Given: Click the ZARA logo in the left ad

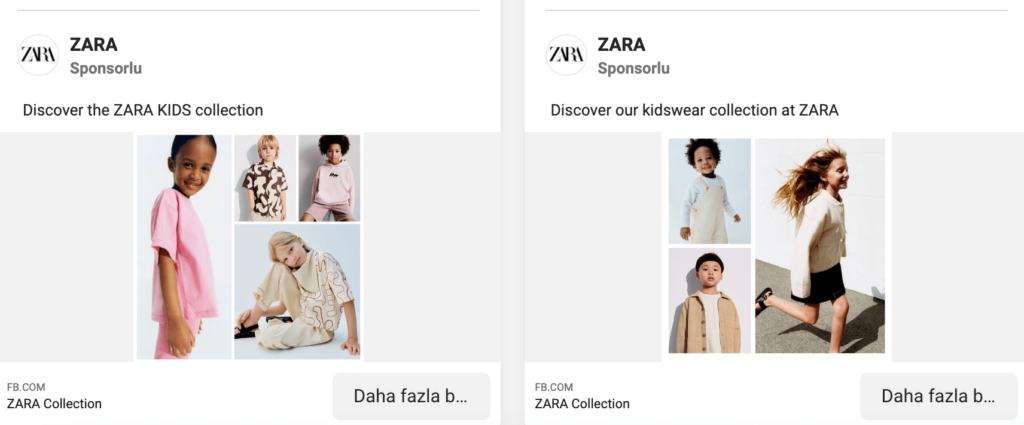Looking at the screenshot, I should [39, 55].
